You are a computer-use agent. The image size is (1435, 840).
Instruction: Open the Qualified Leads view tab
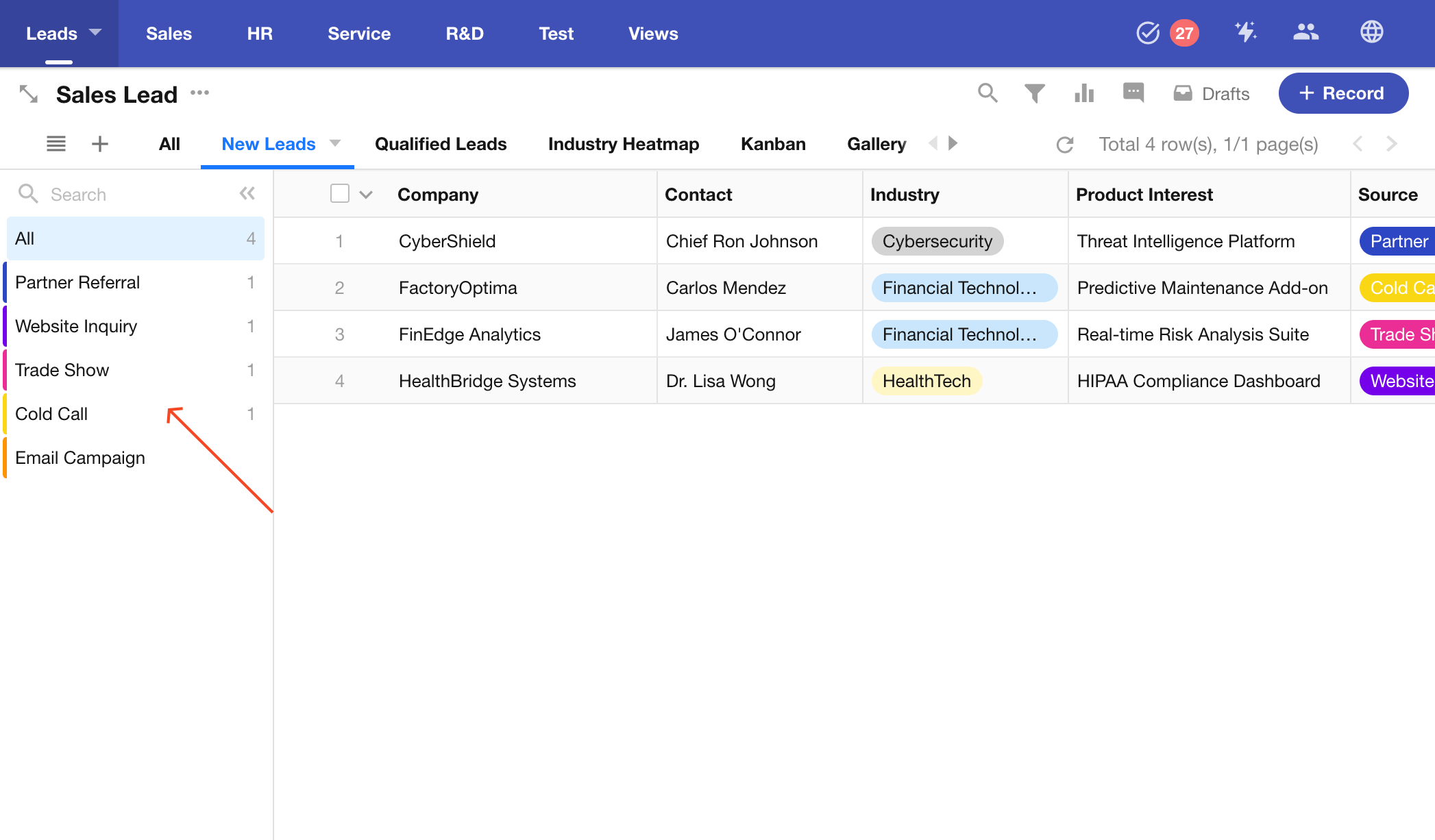[441, 144]
